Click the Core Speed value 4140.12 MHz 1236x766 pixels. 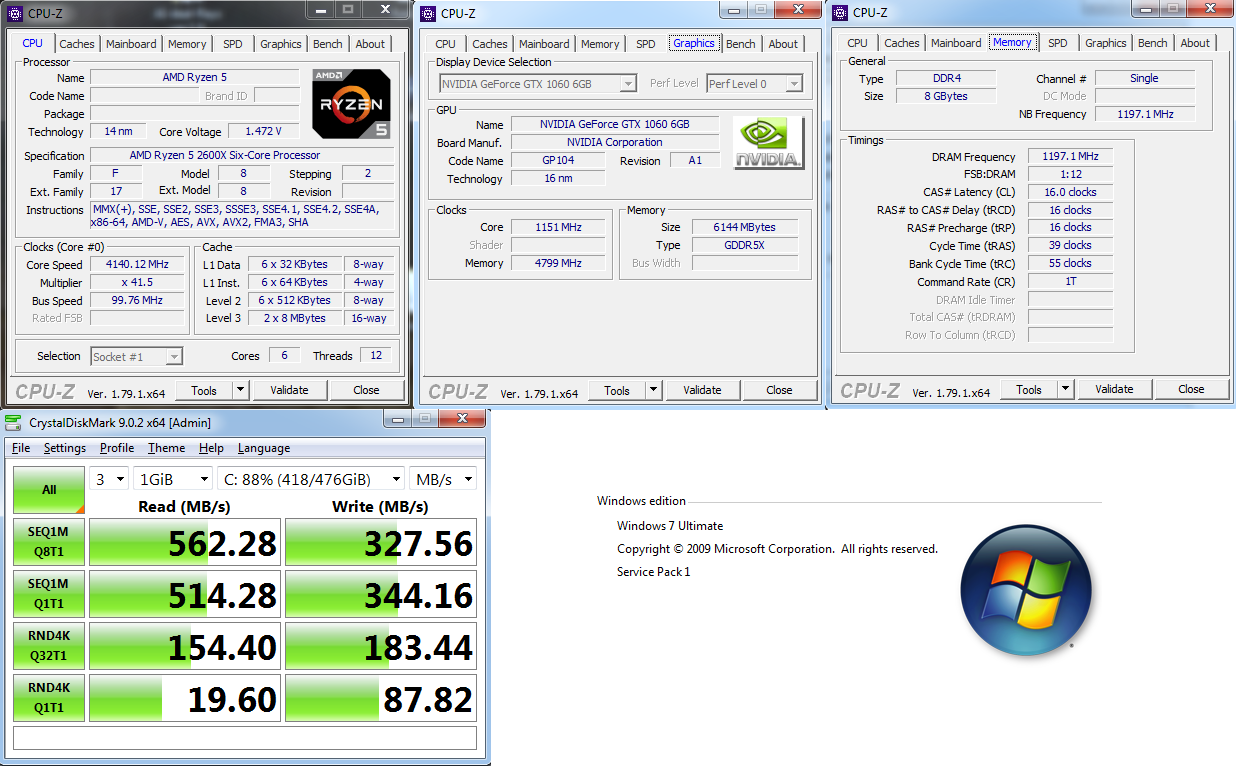(137, 265)
